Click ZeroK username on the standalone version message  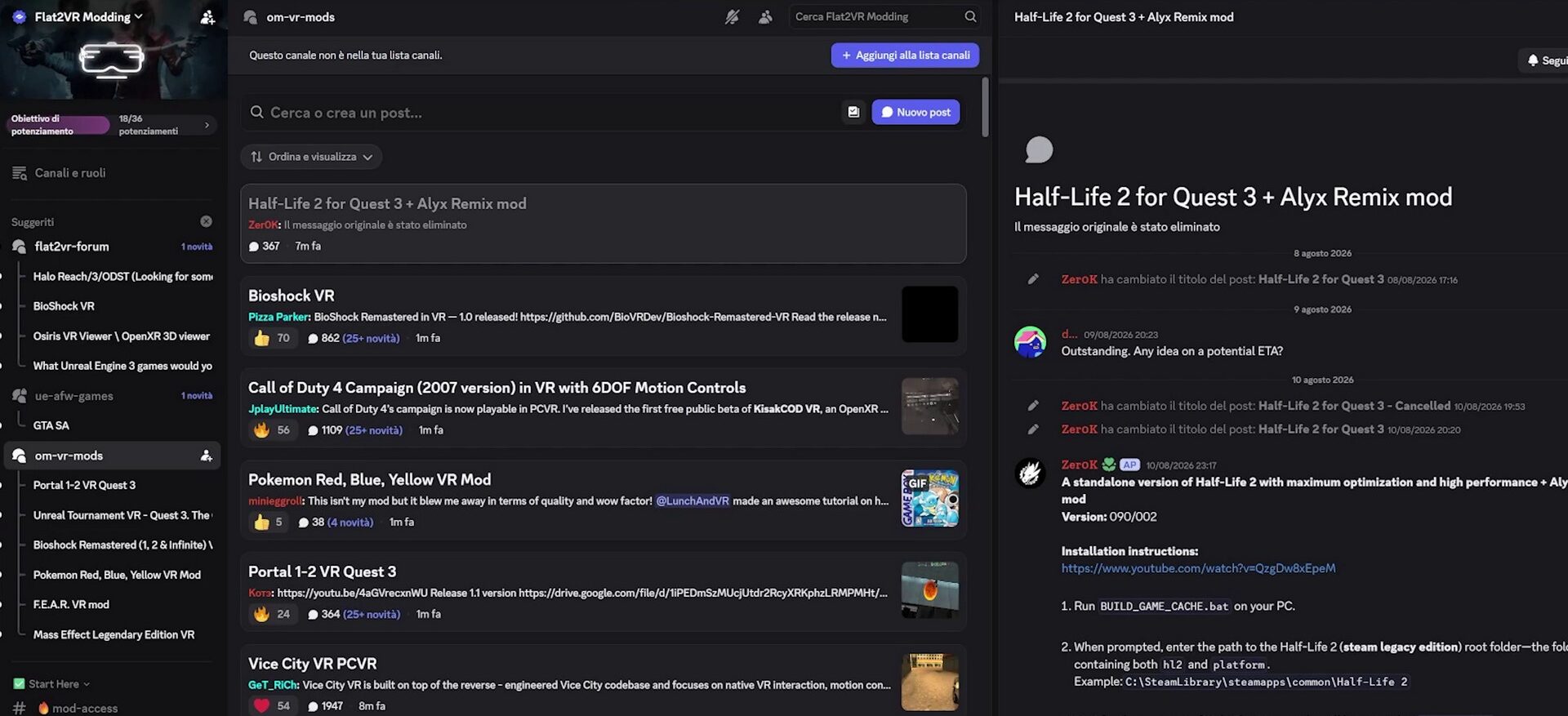click(x=1079, y=465)
